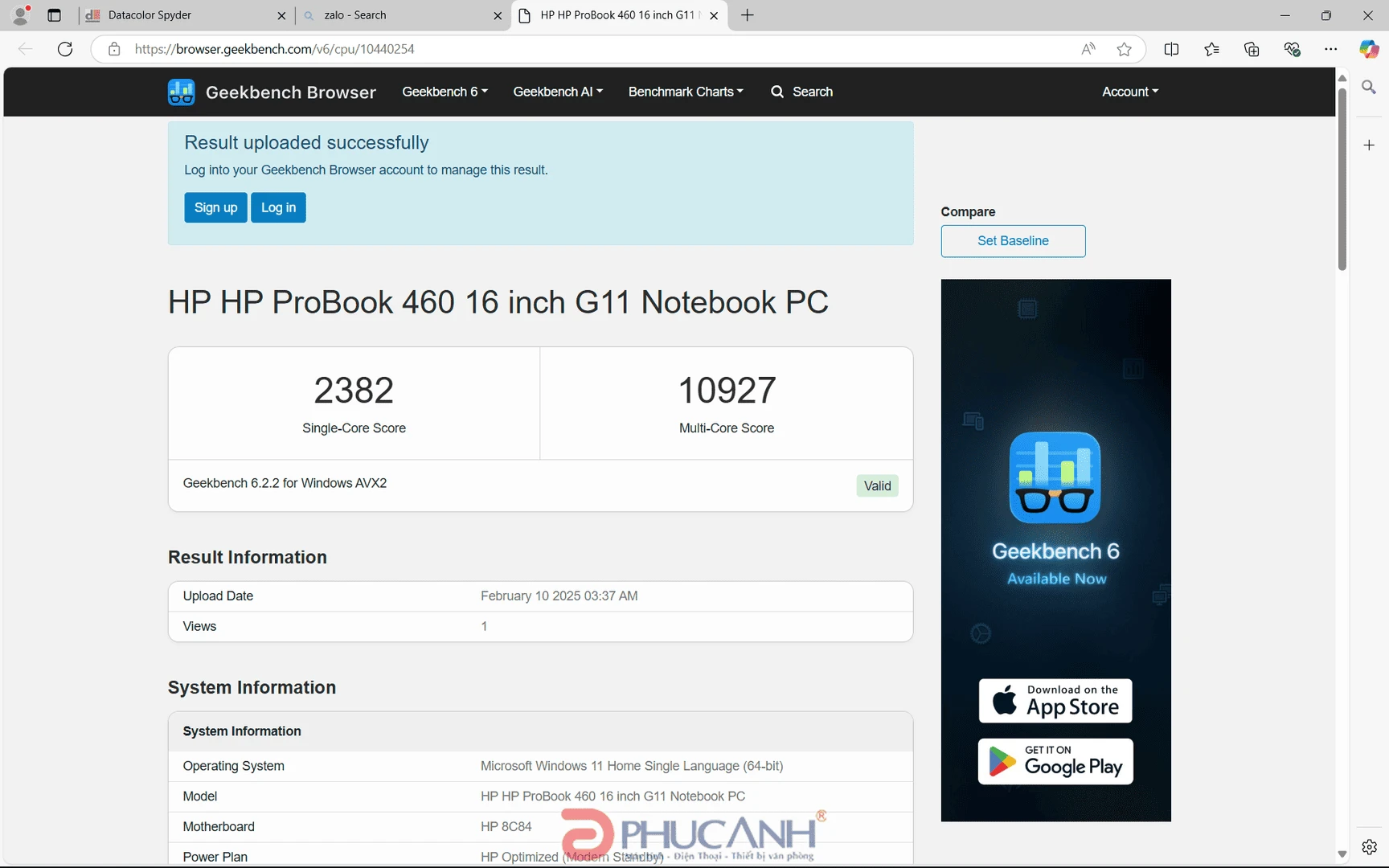Screen dimensions: 1389x868
Task: Click the Result Information heading
Action: click(248, 557)
